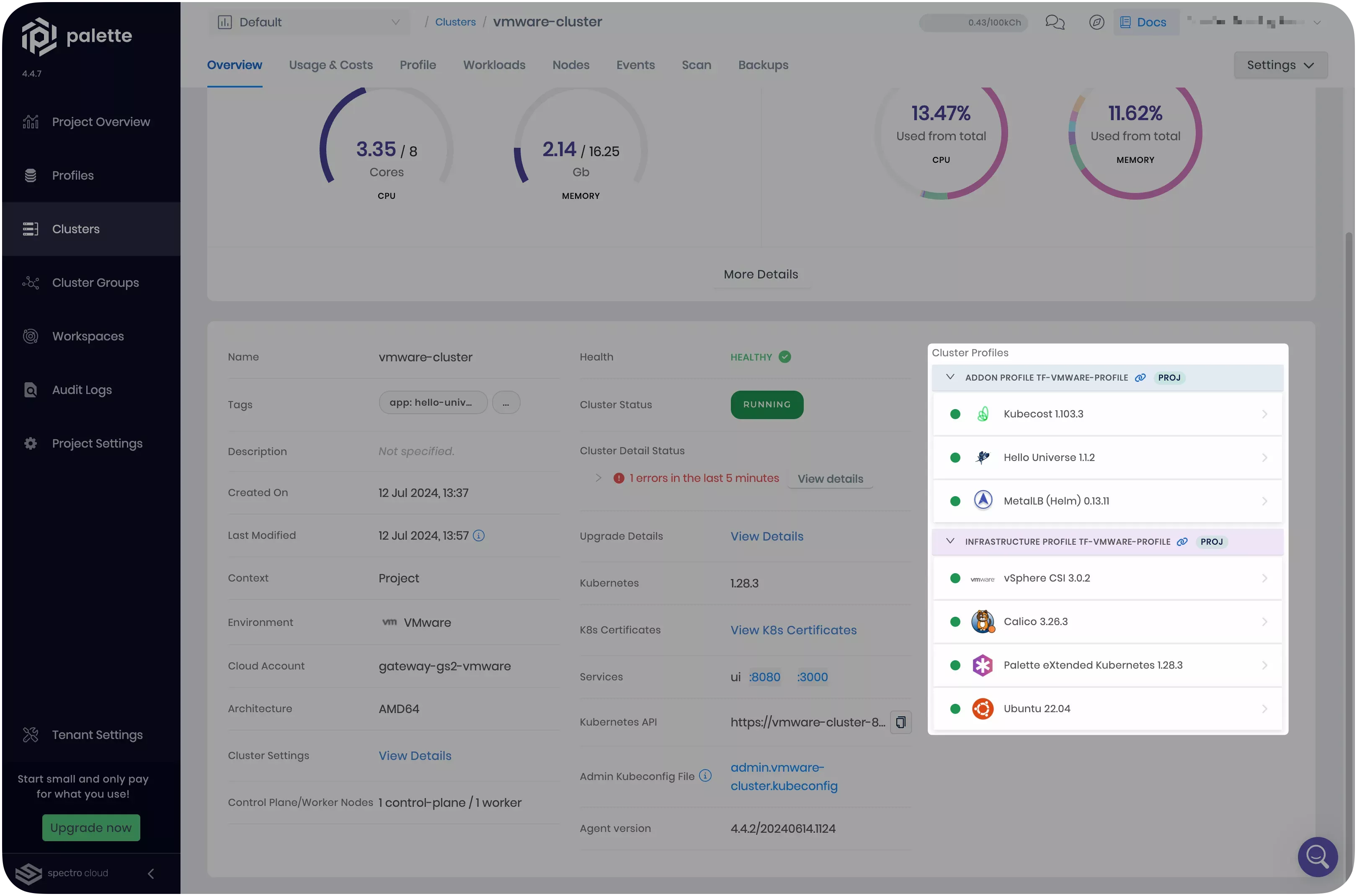This screenshot has width=1357, height=896.
Task: Open the search help bubble icon
Action: pyautogui.click(x=1318, y=857)
